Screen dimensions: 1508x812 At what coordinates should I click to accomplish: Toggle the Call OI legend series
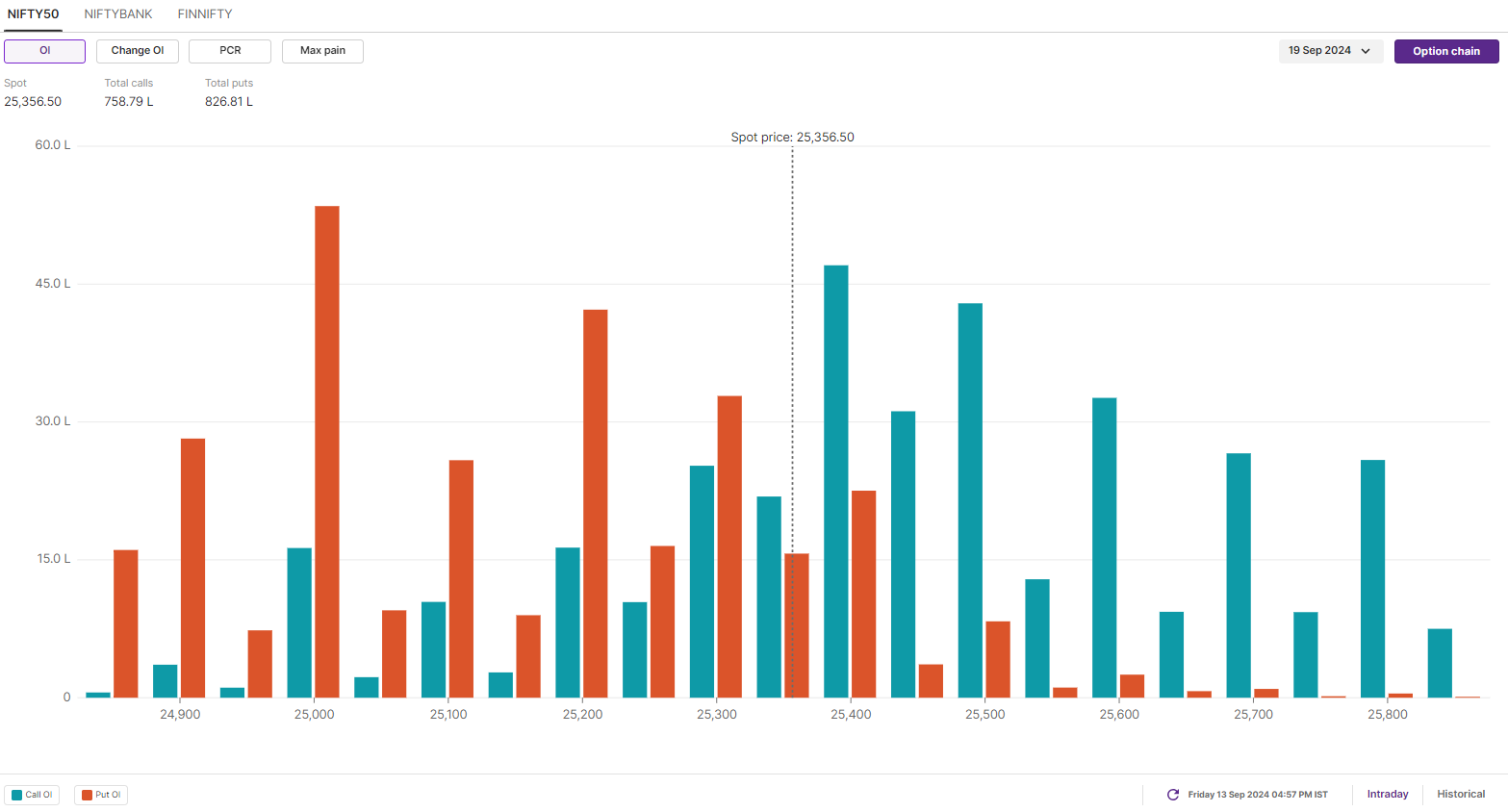tap(32, 795)
